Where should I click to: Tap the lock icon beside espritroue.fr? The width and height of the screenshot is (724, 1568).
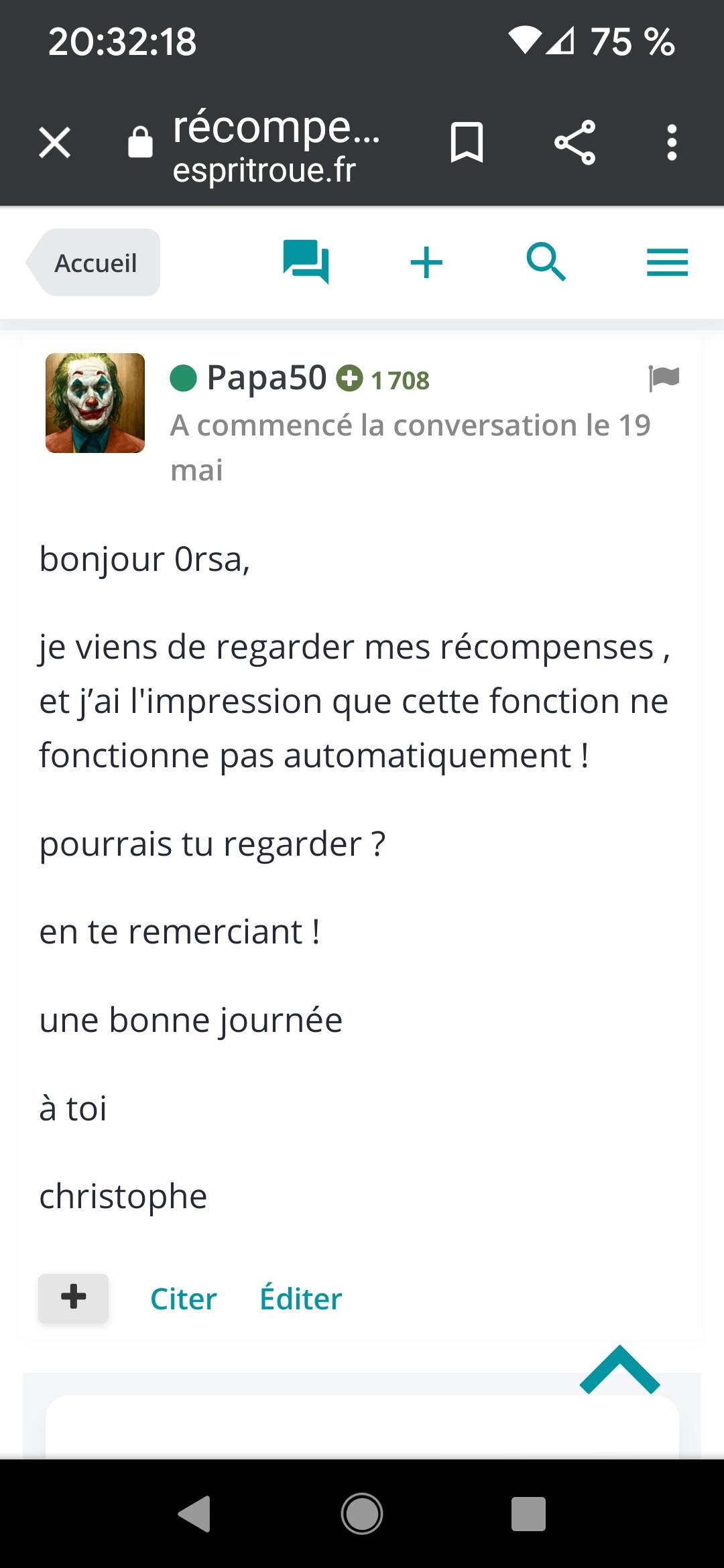point(140,142)
